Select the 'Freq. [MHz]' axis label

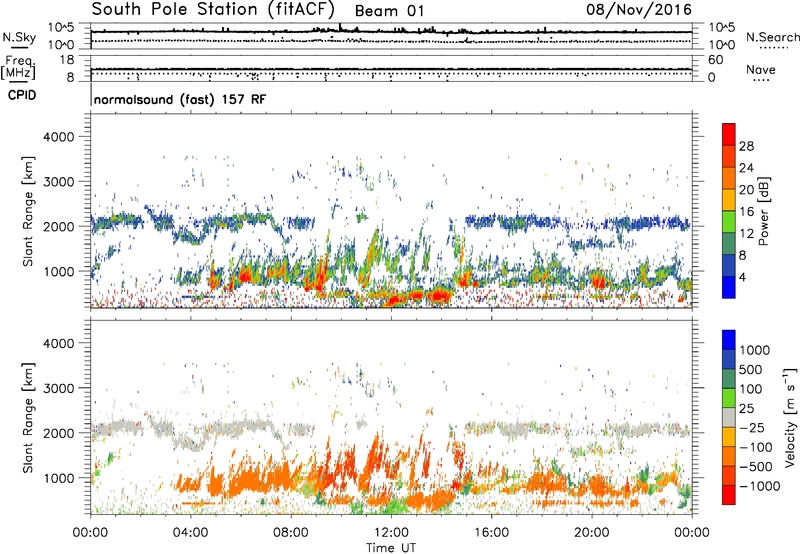[18, 67]
